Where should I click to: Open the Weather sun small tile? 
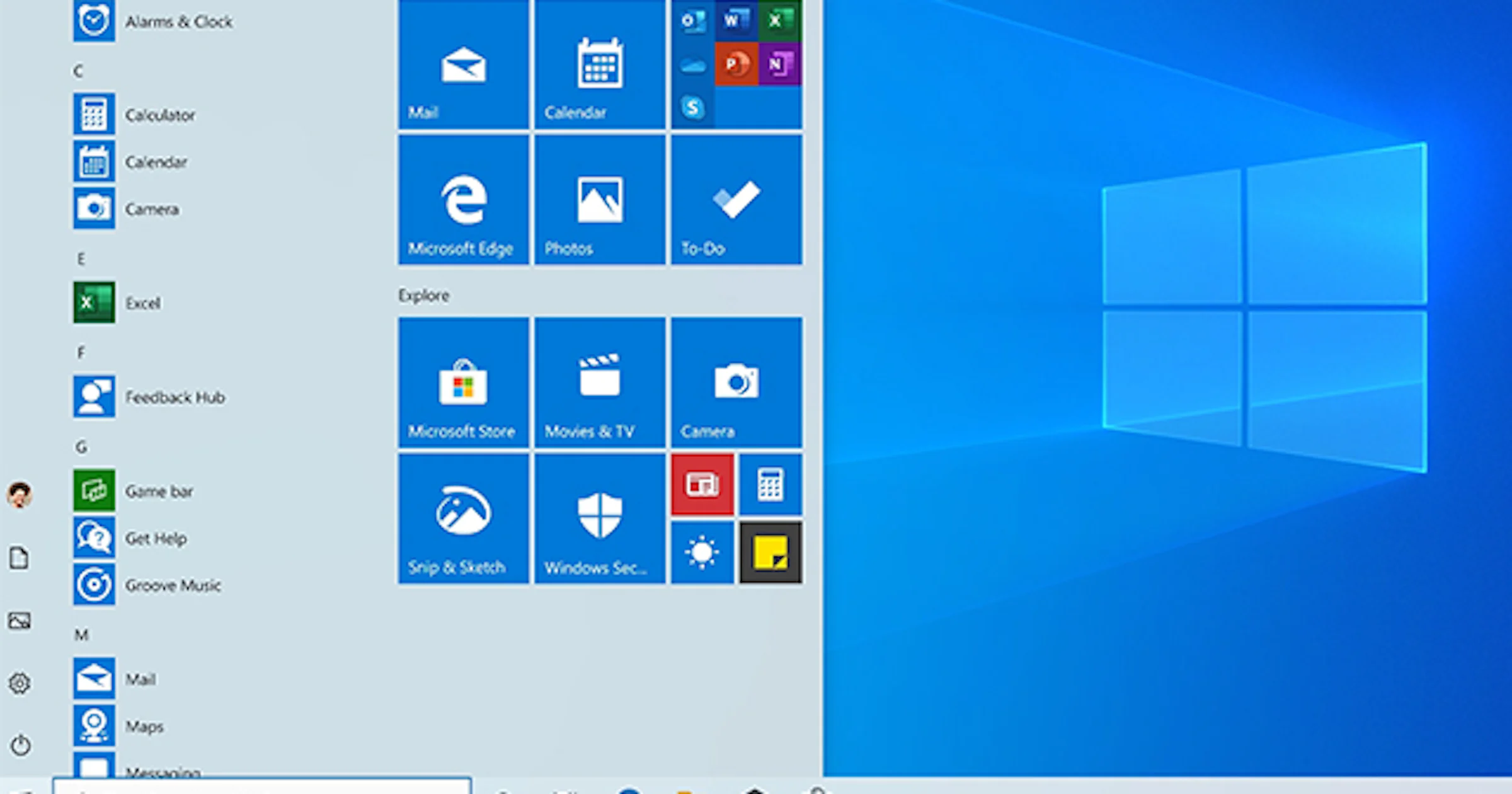(702, 553)
